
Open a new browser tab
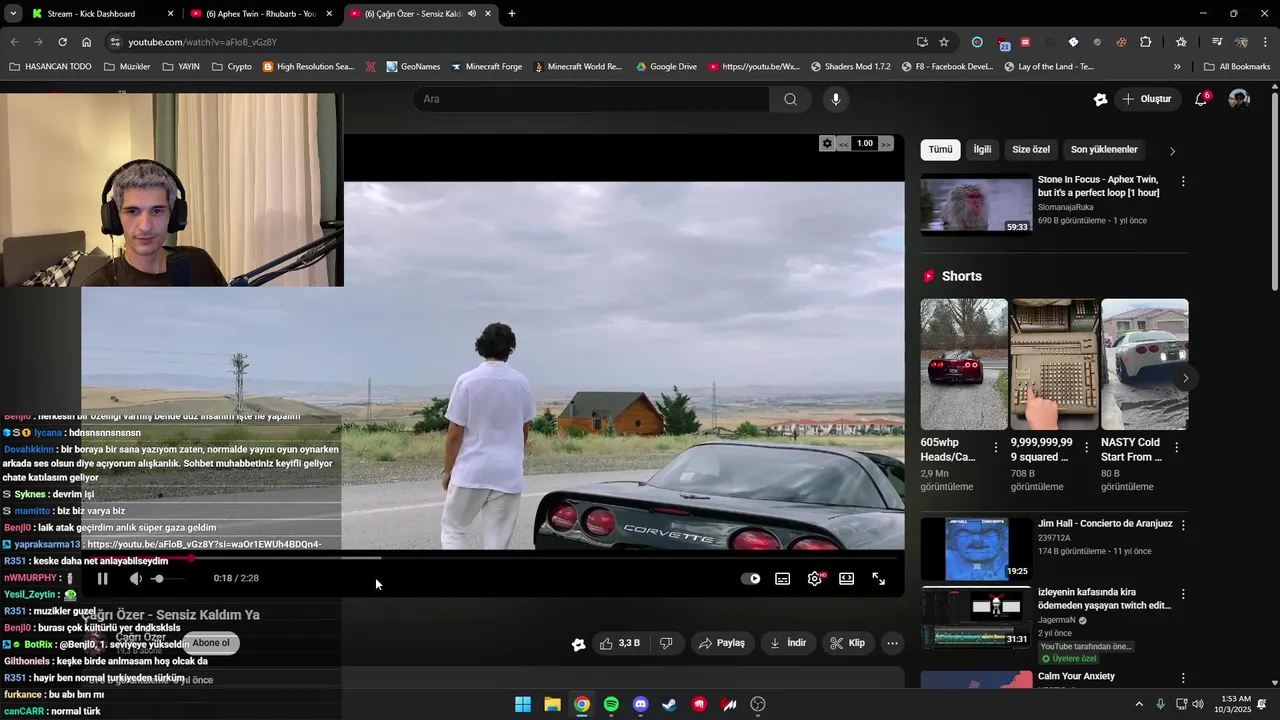(512, 14)
